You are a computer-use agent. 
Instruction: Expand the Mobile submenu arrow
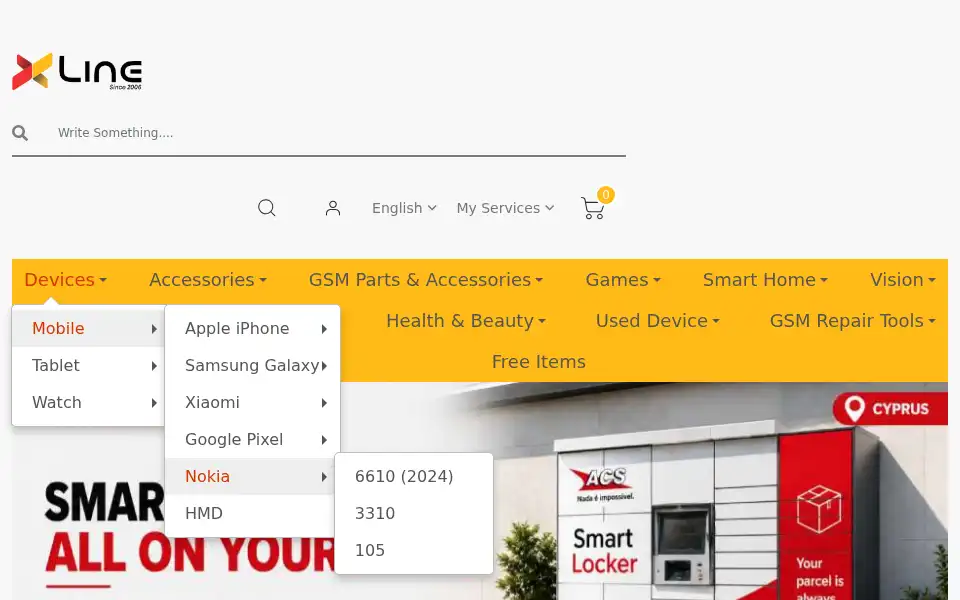[x=154, y=329]
